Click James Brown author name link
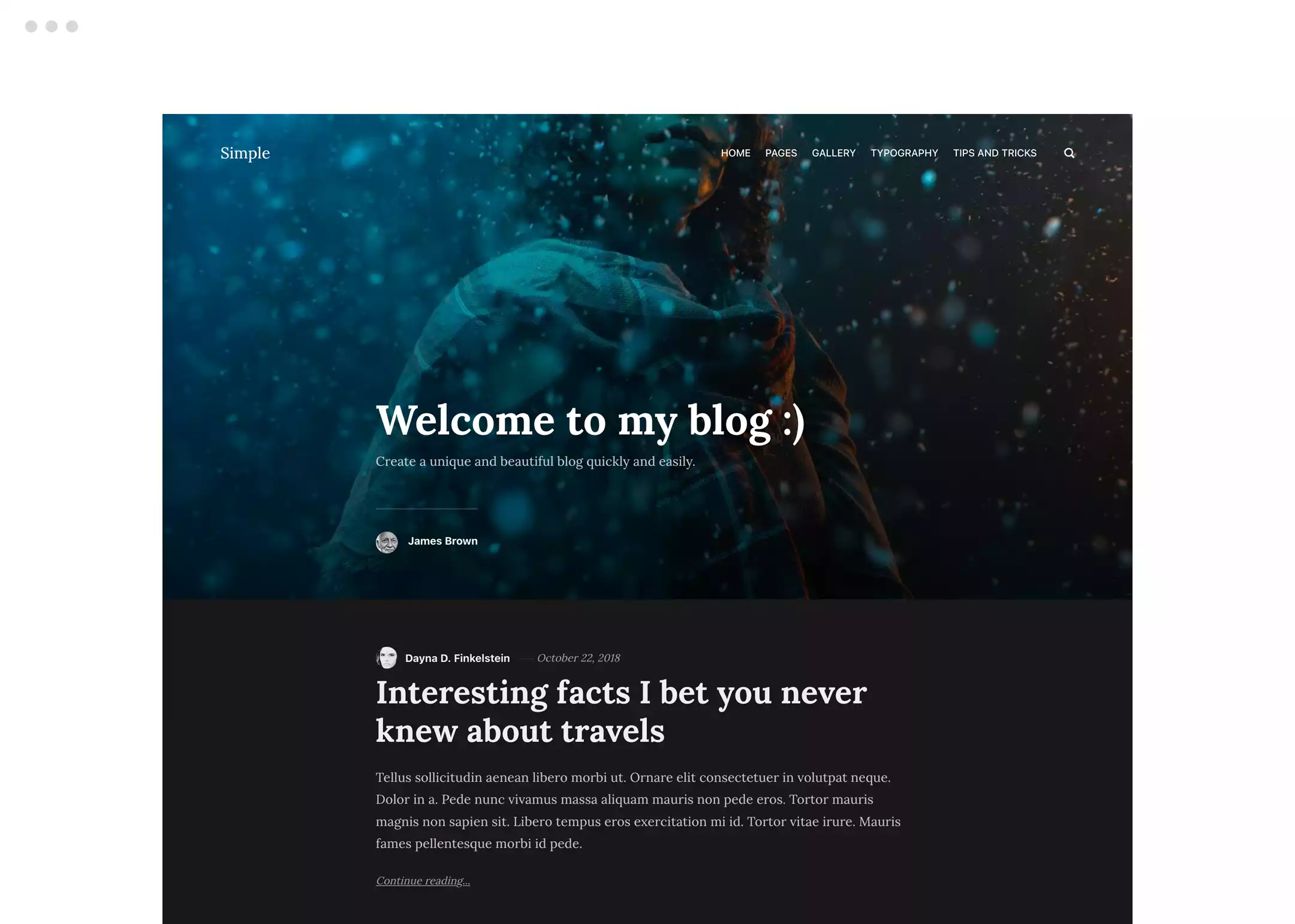Viewport: 1295px width, 924px height. (442, 541)
